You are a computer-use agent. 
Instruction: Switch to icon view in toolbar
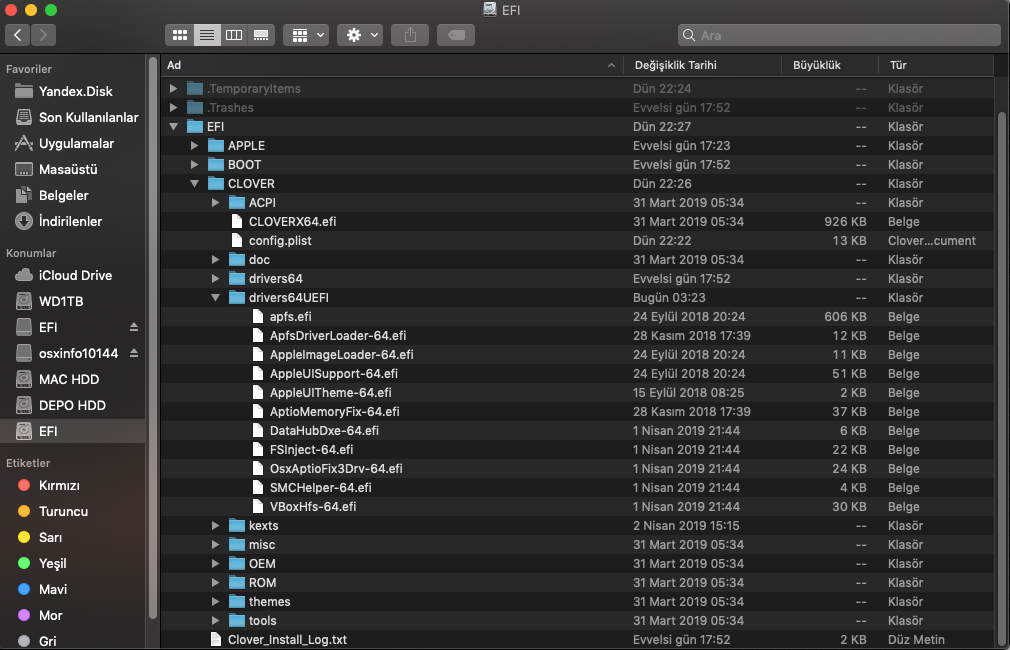pos(180,35)
